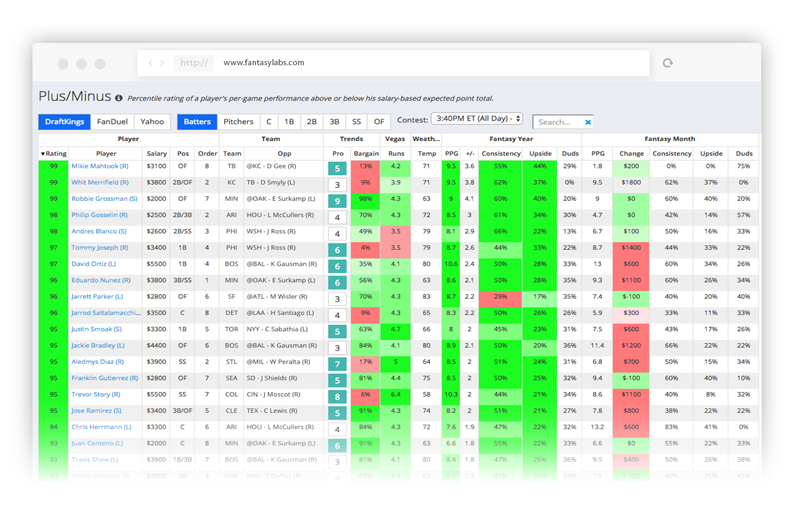The height and width of the screenshot is (528, 800).
Task: Click Pro trend 7 for Aledmys Diaz
Action: click(x=337, y=364)
